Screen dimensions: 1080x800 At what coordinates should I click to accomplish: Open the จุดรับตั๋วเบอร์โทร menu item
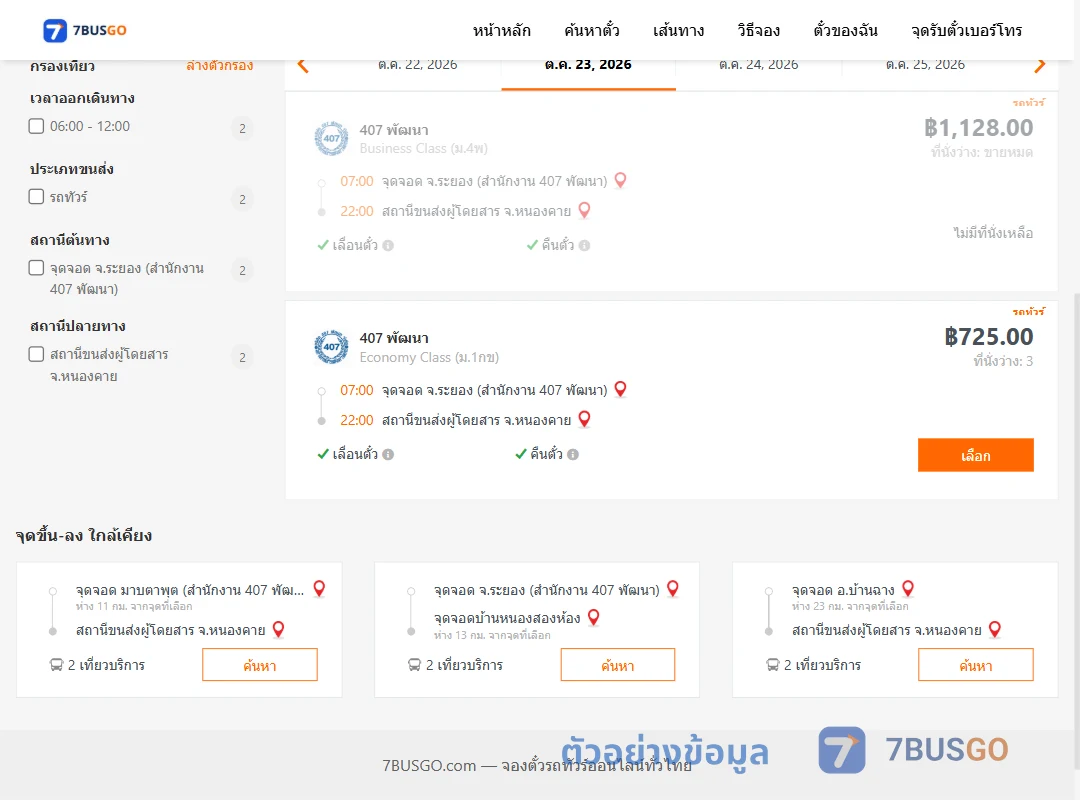[966, 31]
